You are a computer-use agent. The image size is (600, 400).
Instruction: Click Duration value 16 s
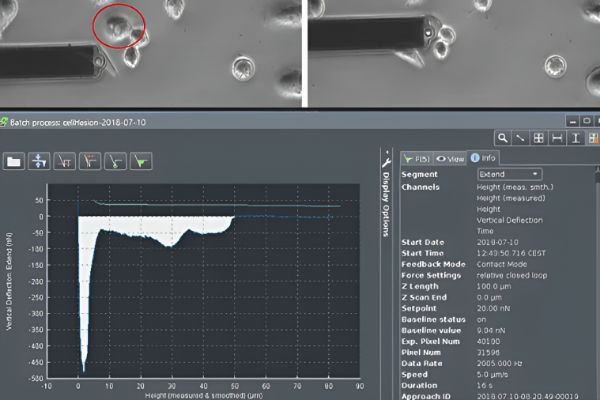(484, 385)
